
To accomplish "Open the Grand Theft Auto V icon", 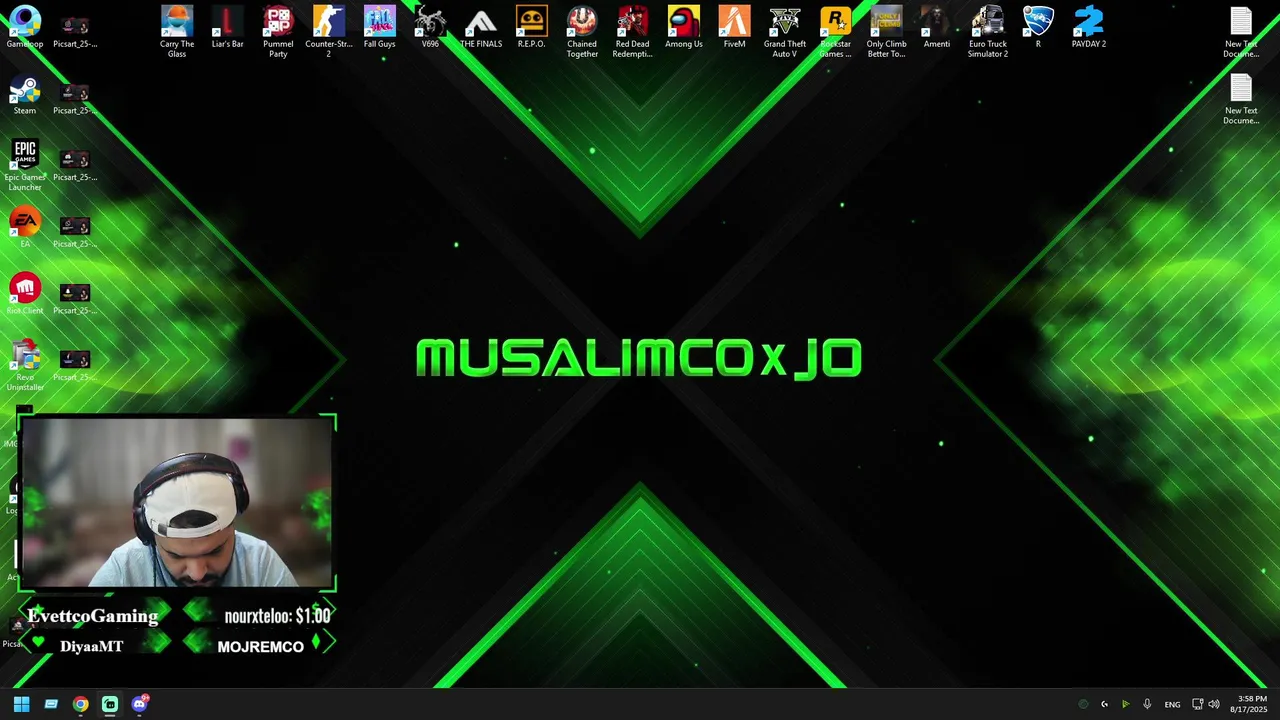I will tap(785, 32).
